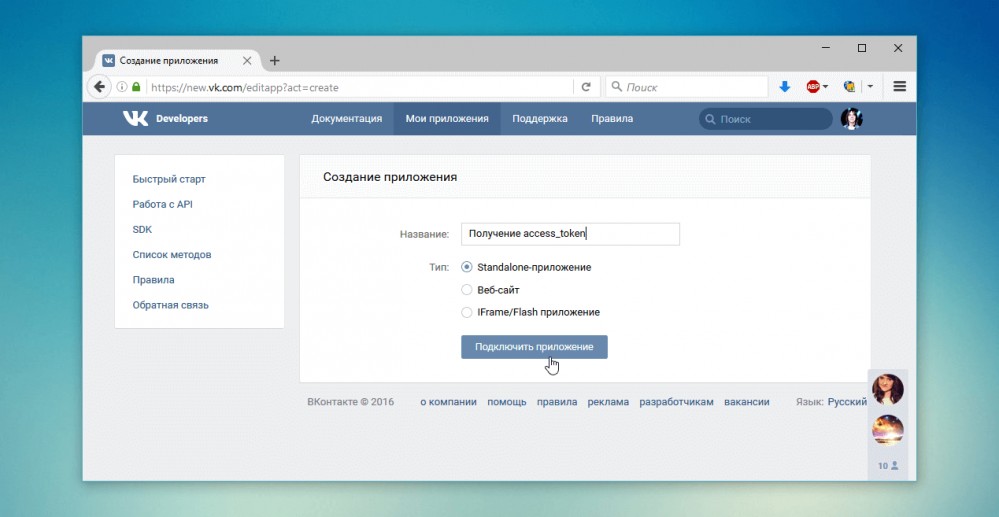Close the Создание приложения browser tab
The height and width of the screenshot is (517, 999).
tap(247, 61)
